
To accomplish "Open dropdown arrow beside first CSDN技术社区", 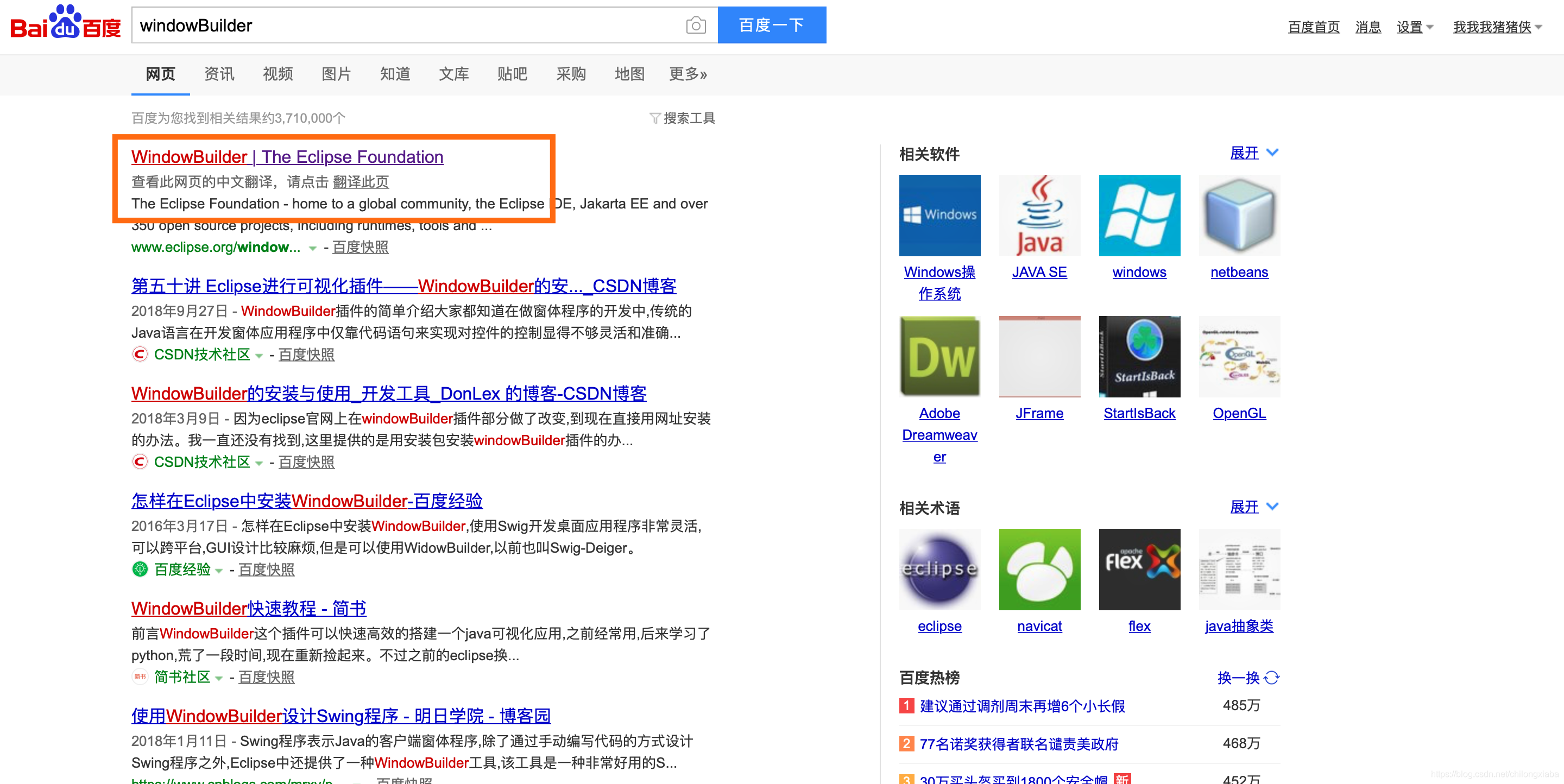I will [259, 356].
